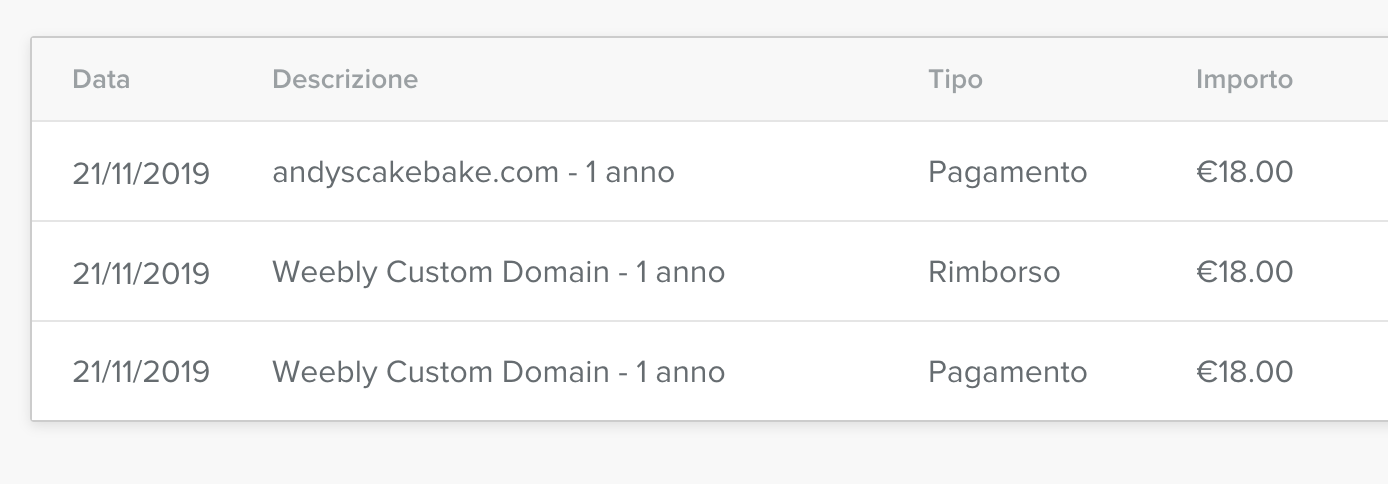The height and width of the screenshot is (484, 1388).
Task: Select the last row's Weebly Custom Domain description
Action: pyautogui.click(x=498, y=372)
